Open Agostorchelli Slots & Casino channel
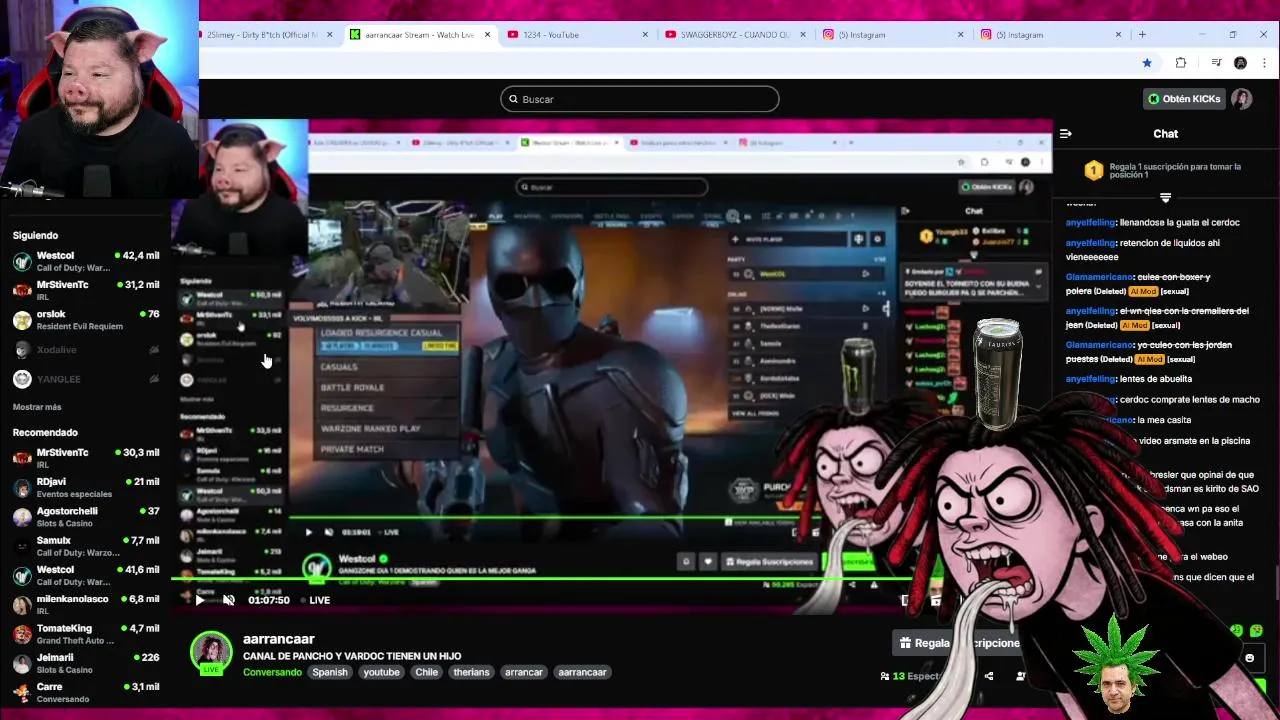The width and height of the screenshot is (1280, 720). pyautogui.click(x=86, y=517)
